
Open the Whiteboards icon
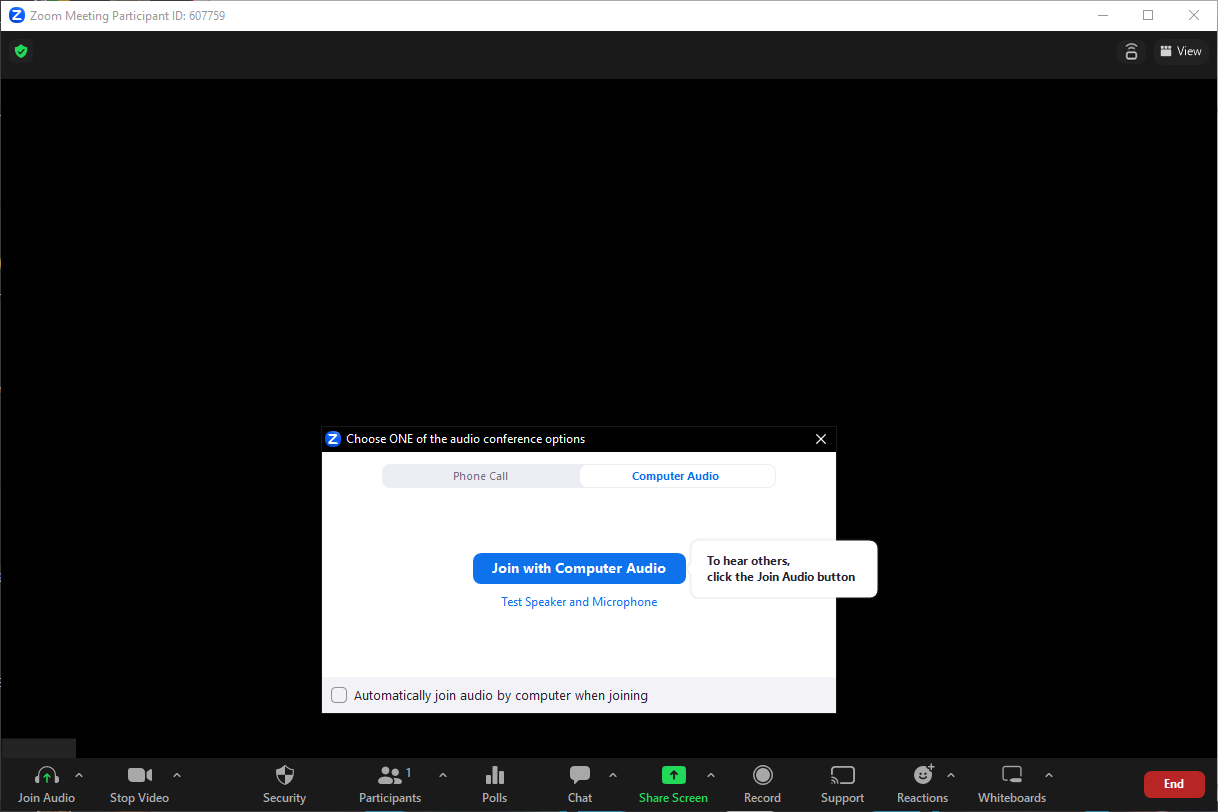(1012, 775)
